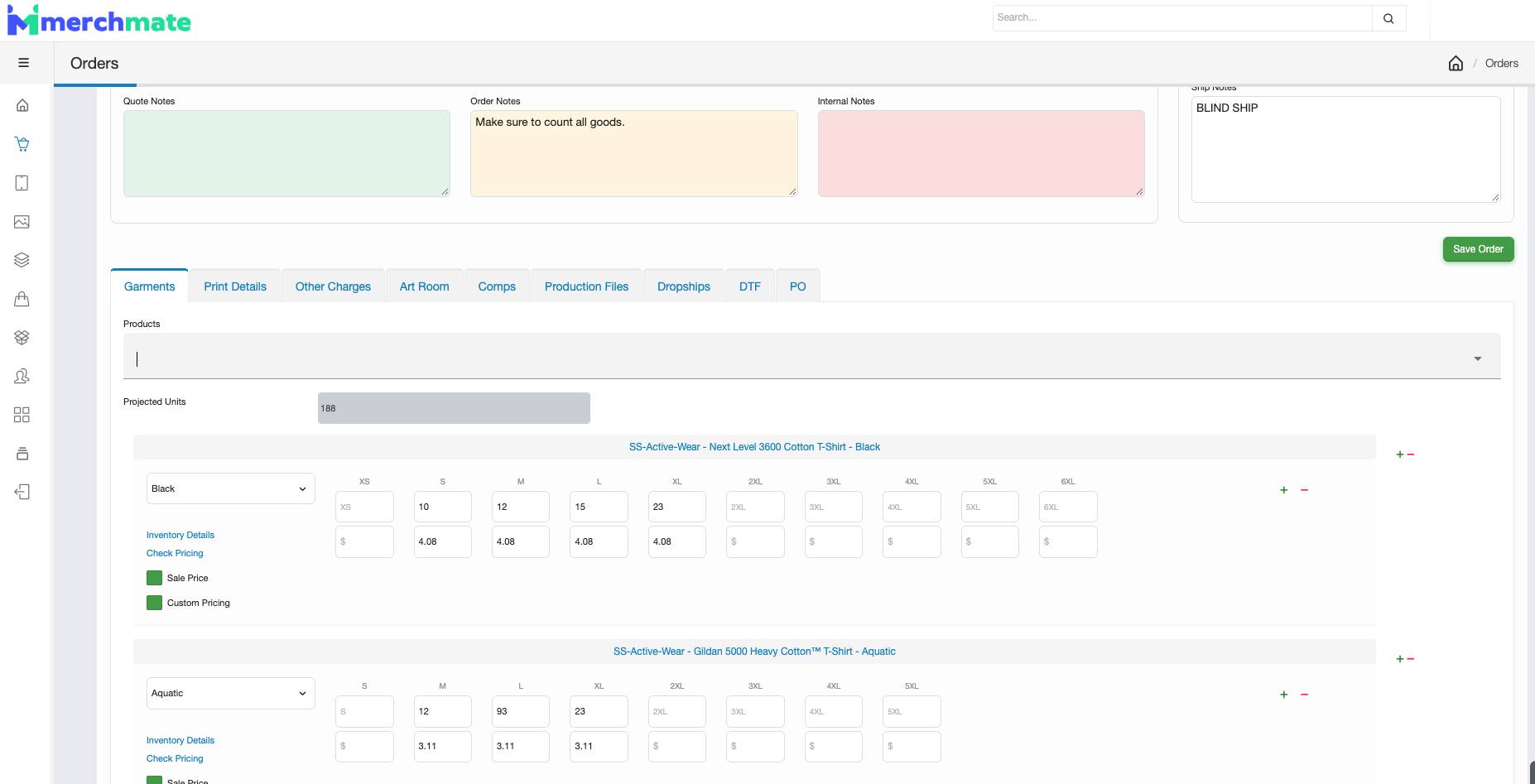Add a color row via Aquatic row plus
This screenshot has width=1535, height=784.
pyautogui.click(x=1284, y=695)
